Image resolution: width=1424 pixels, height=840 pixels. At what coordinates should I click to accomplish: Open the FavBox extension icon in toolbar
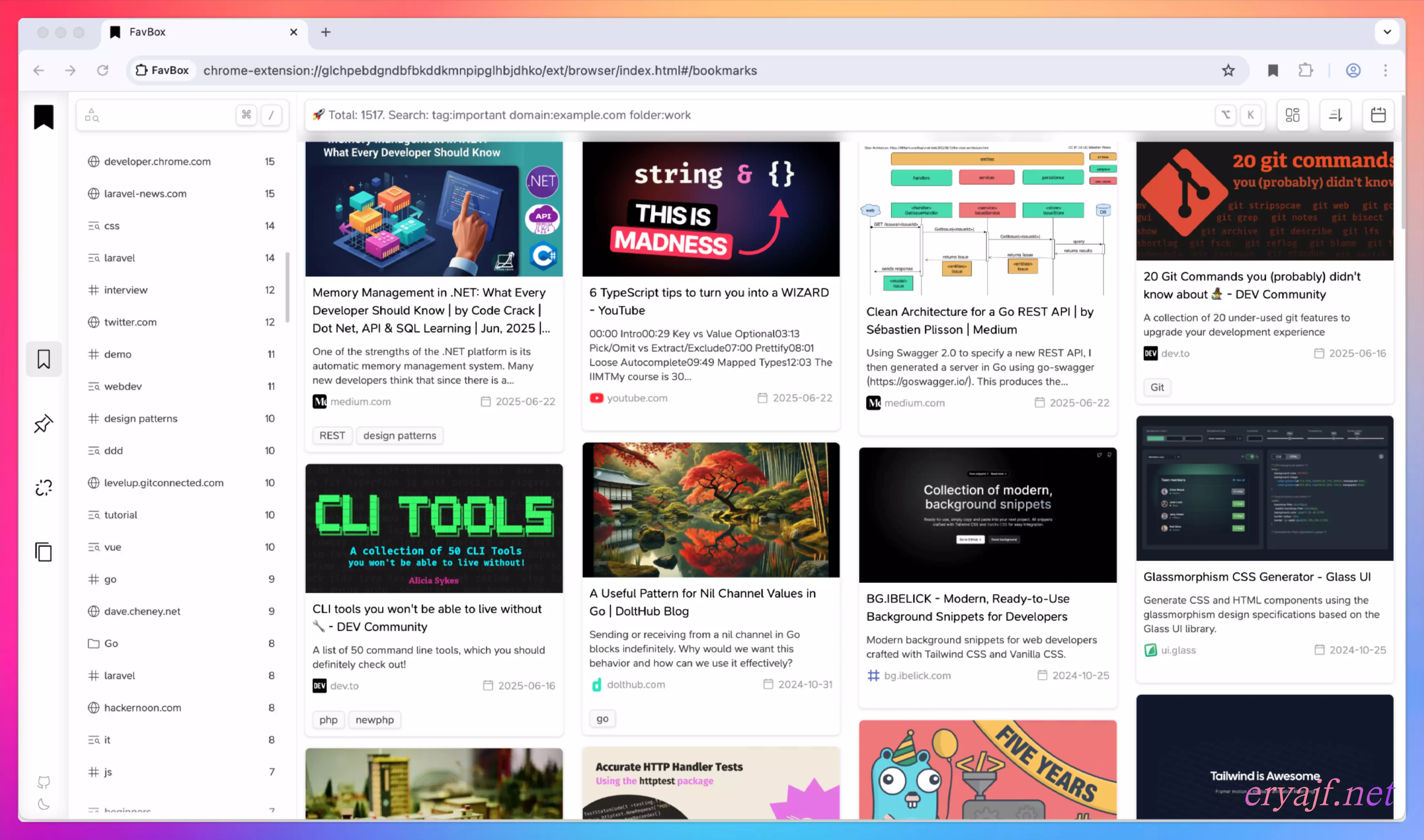(1273, 70)
